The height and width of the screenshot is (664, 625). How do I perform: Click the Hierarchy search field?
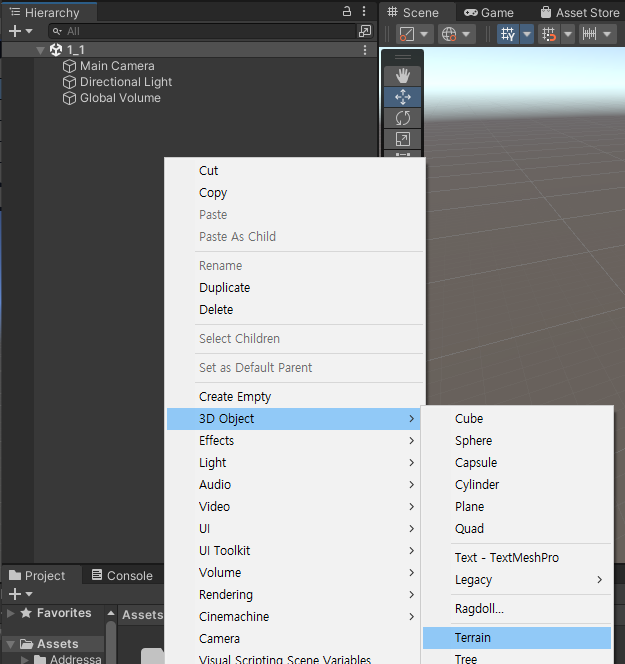[x=203, y=31]
